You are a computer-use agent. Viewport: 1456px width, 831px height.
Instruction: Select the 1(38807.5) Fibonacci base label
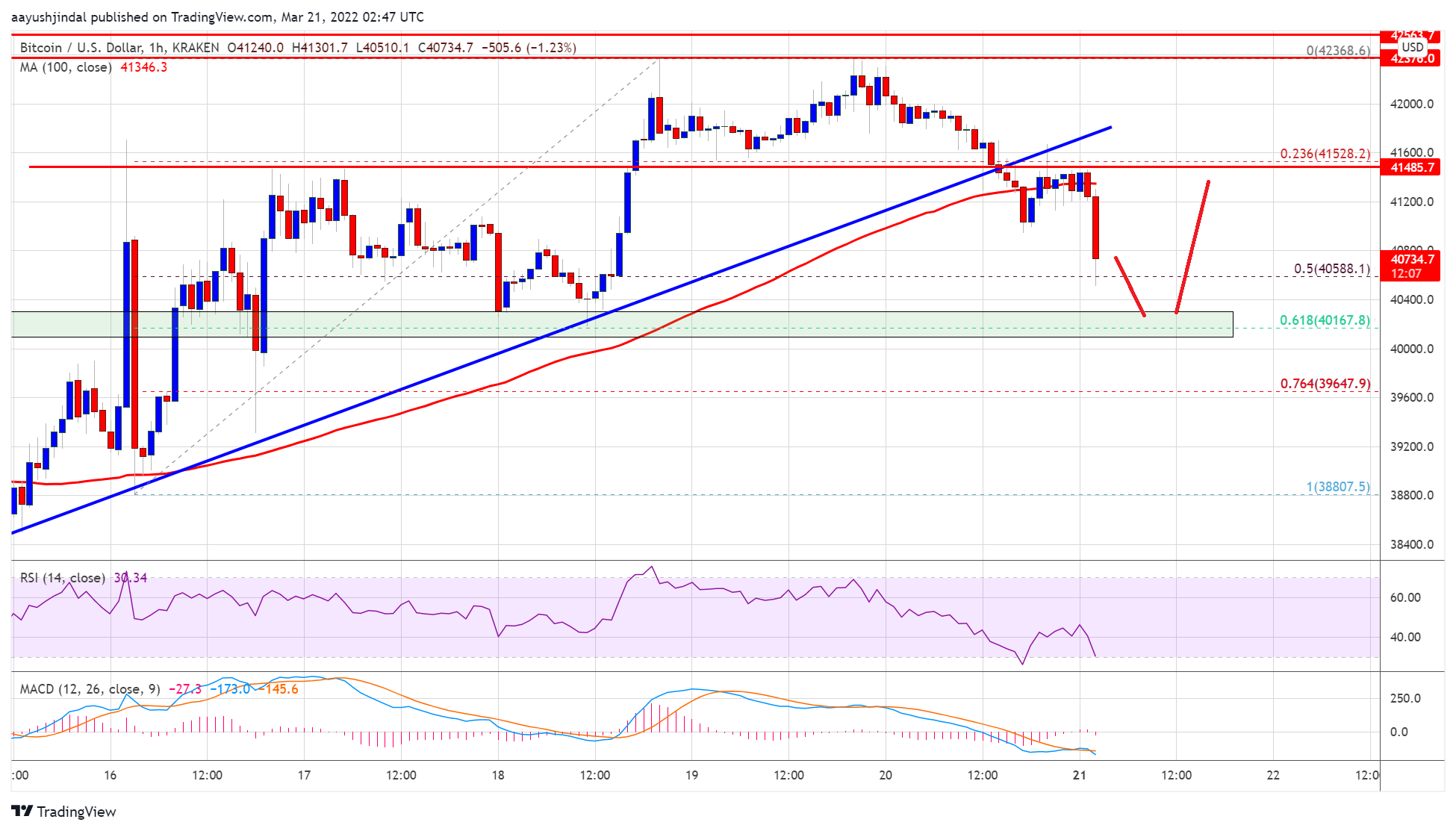(x=1337, y=487)
